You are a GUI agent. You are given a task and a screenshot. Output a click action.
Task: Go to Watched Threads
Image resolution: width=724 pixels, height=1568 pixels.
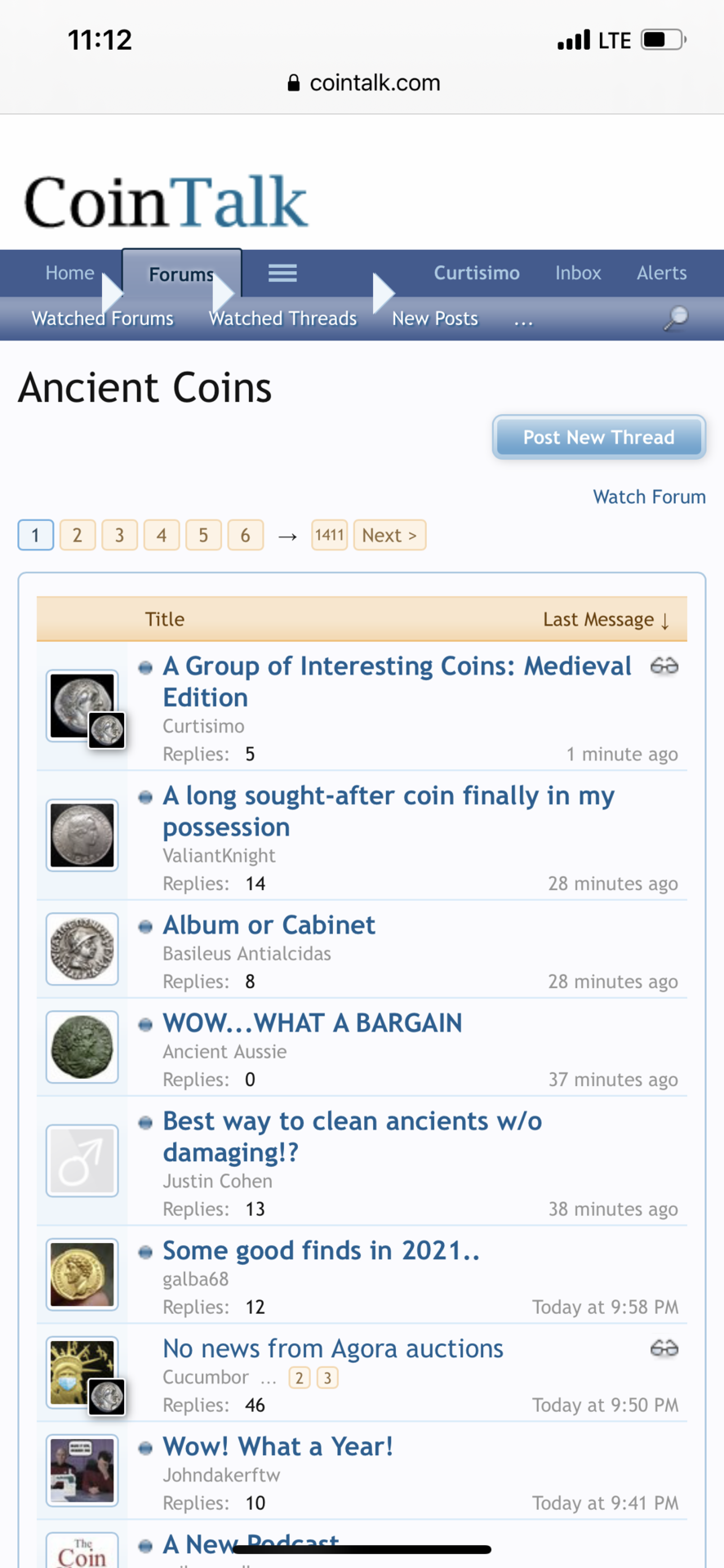pyautogui.click(x=282, y=318)
